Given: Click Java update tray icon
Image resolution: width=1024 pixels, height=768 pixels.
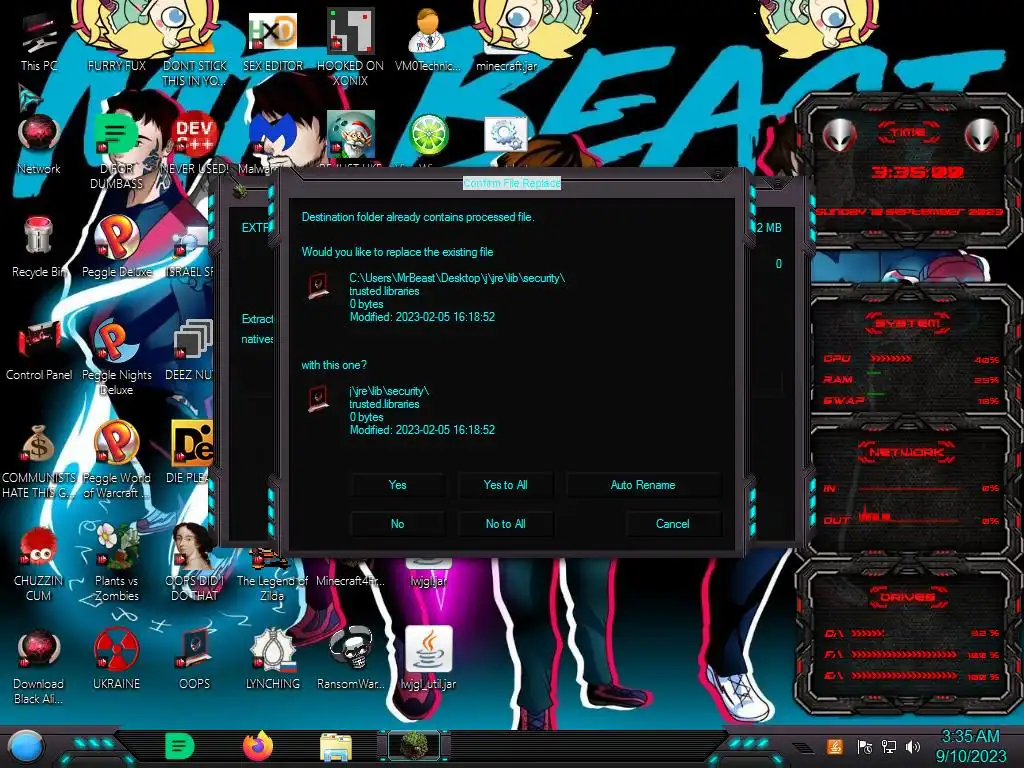Looking at the screenshot, I should pos(835,746).
